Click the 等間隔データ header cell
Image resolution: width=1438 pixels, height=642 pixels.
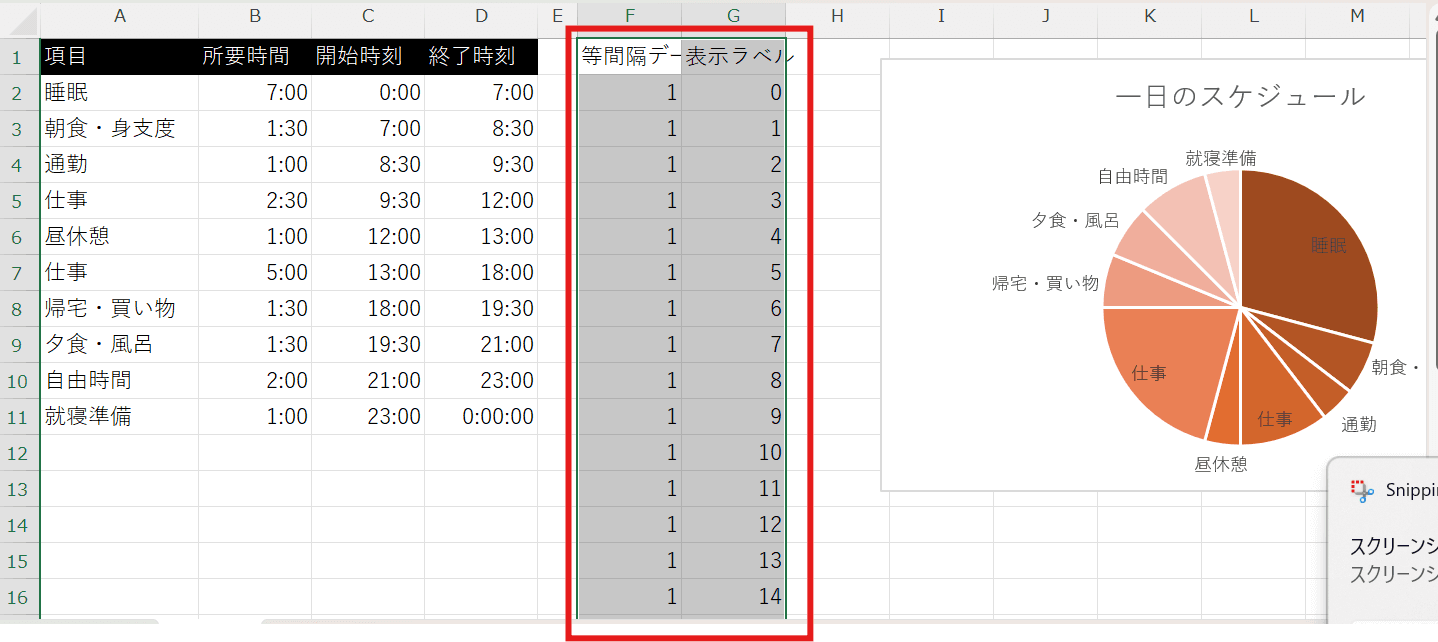(x=629, y=57)
